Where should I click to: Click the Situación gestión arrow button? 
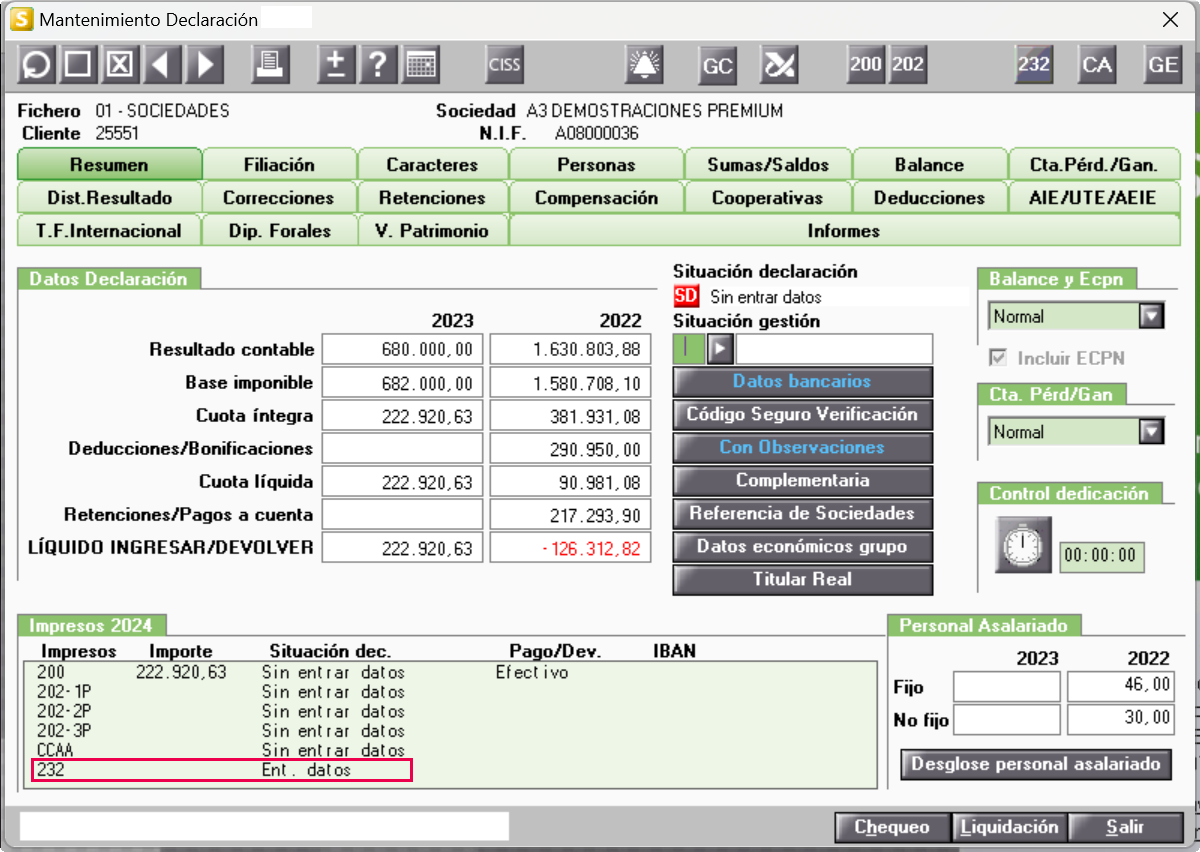pos(719,349)
